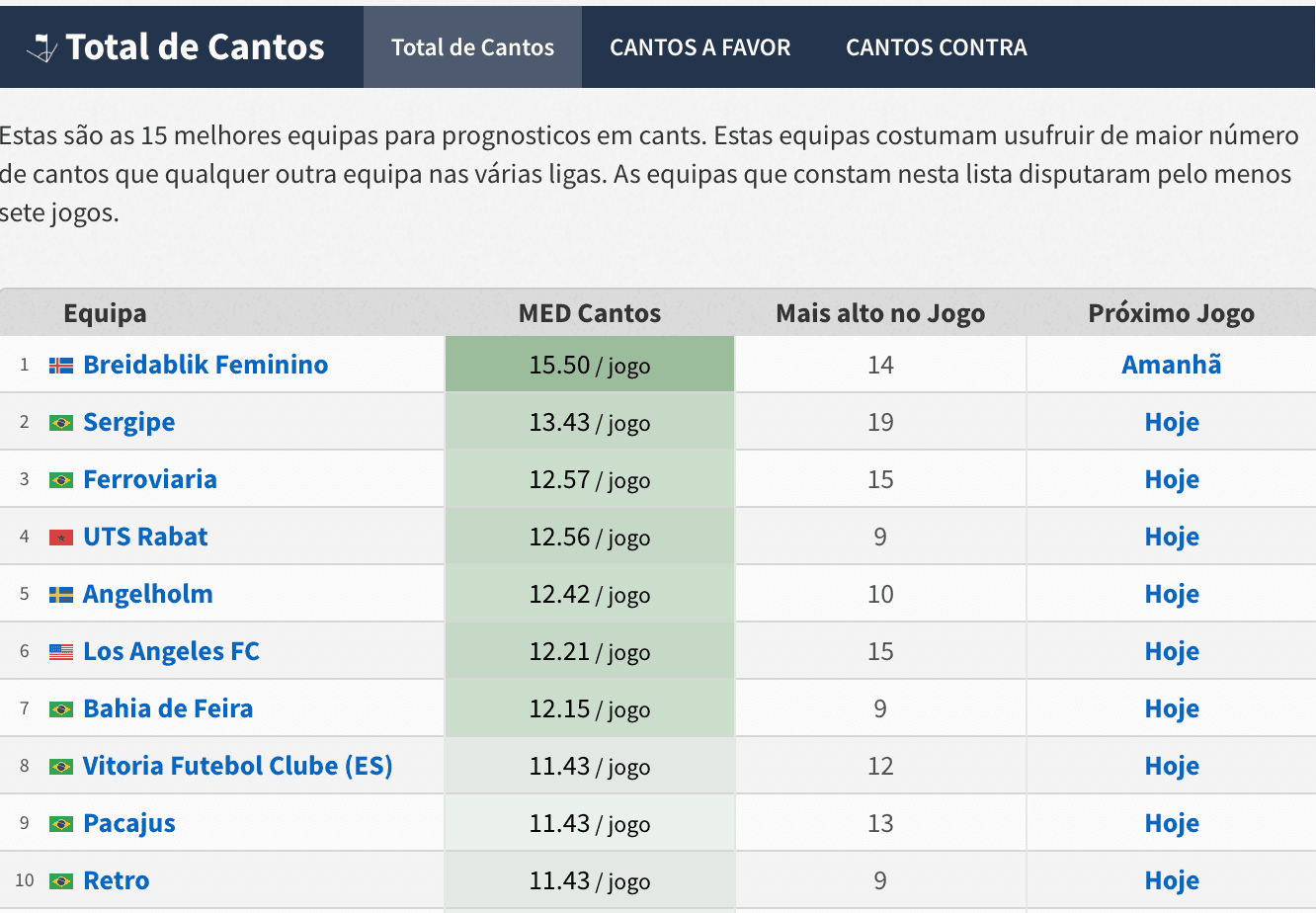Click the corner flag icon beside Total de Cantos
Viewport: 1316px width, 913px height.
click(x=41, y=47)
